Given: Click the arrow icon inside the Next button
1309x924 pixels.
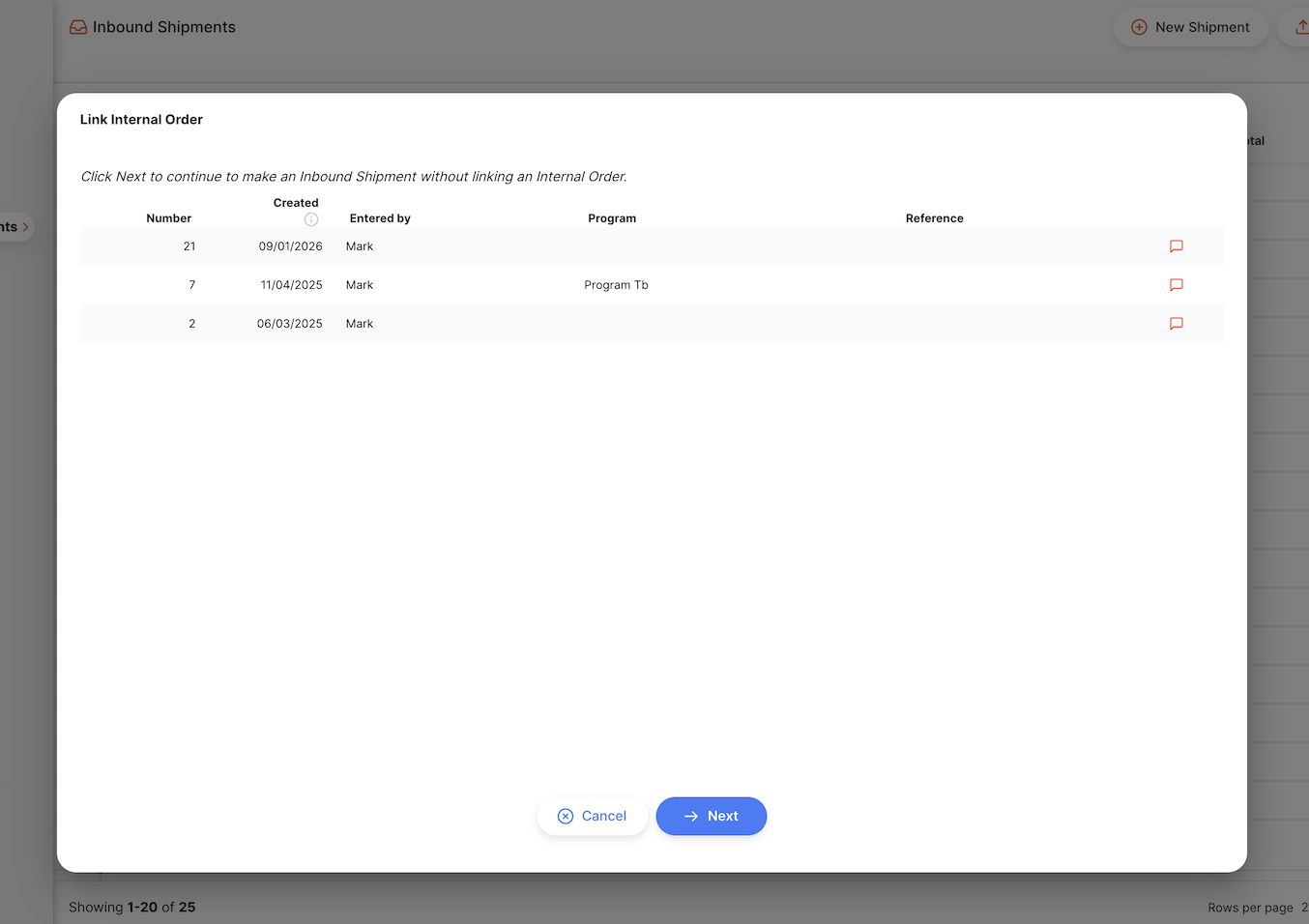Looking at the screenshot, I should pyautogui.click(x=689, y=816).
